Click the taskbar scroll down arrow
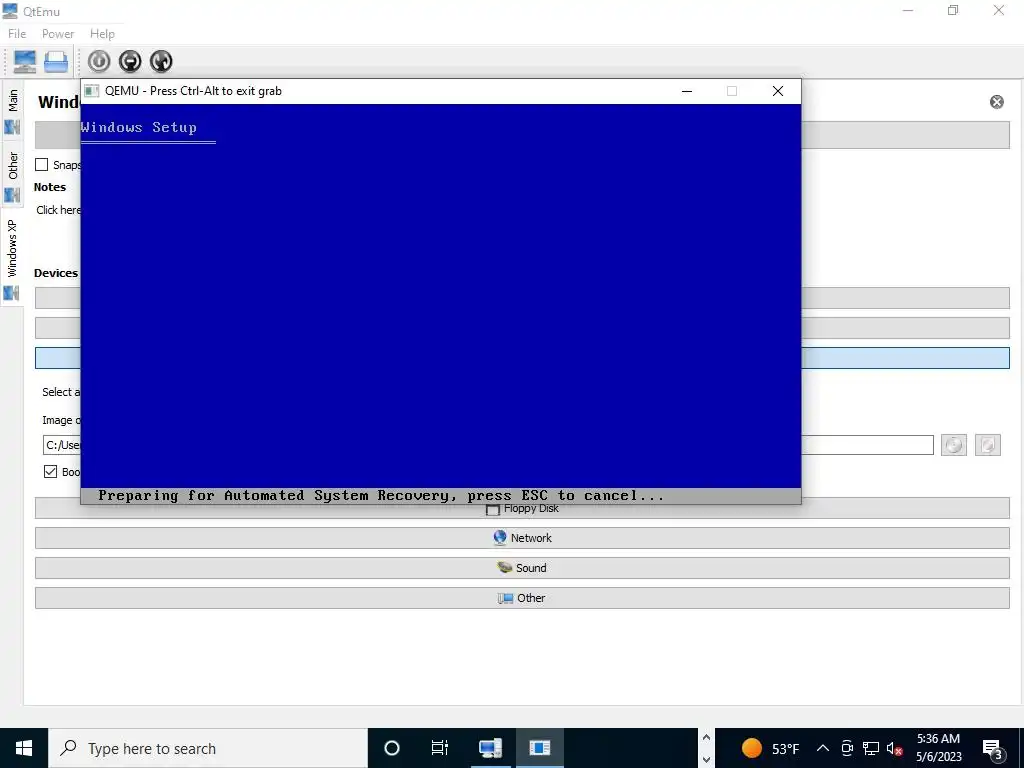This screenshot has height=768, width=1024. 706,760
